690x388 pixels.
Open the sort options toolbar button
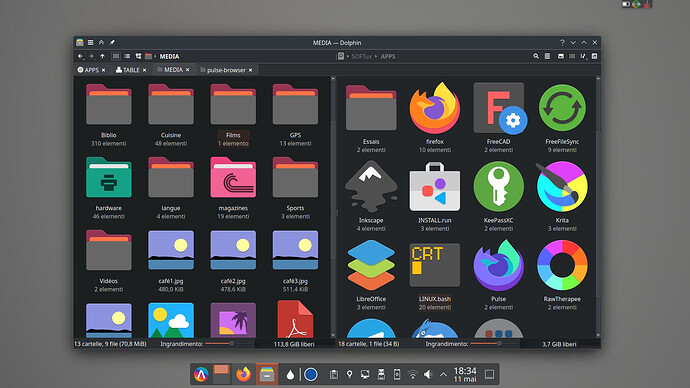583,56
